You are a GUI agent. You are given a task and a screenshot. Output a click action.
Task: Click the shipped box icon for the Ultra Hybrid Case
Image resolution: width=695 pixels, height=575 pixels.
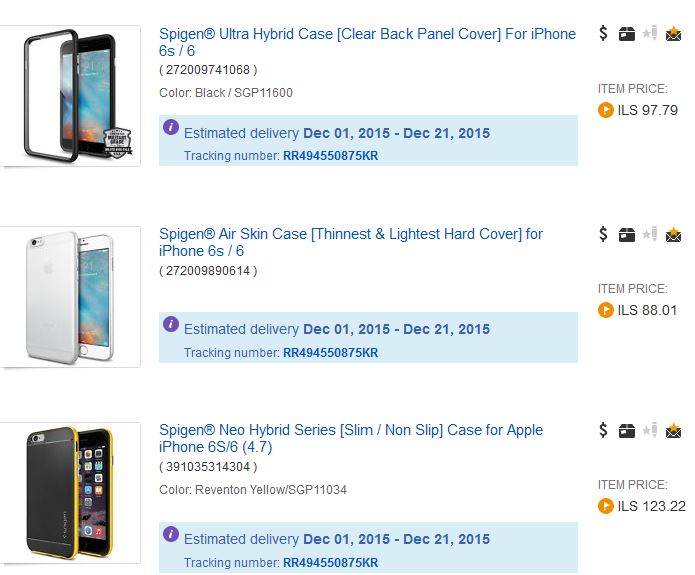click(x=627, y=34)
